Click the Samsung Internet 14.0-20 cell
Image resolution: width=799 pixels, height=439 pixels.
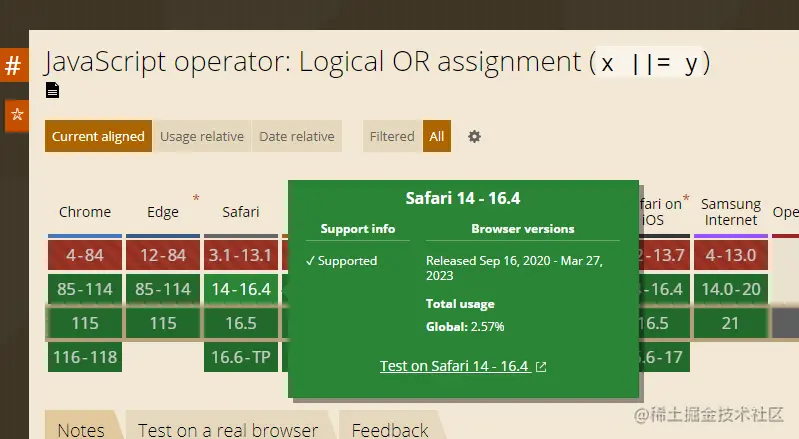pyautogui.click(x=731, y=289)
